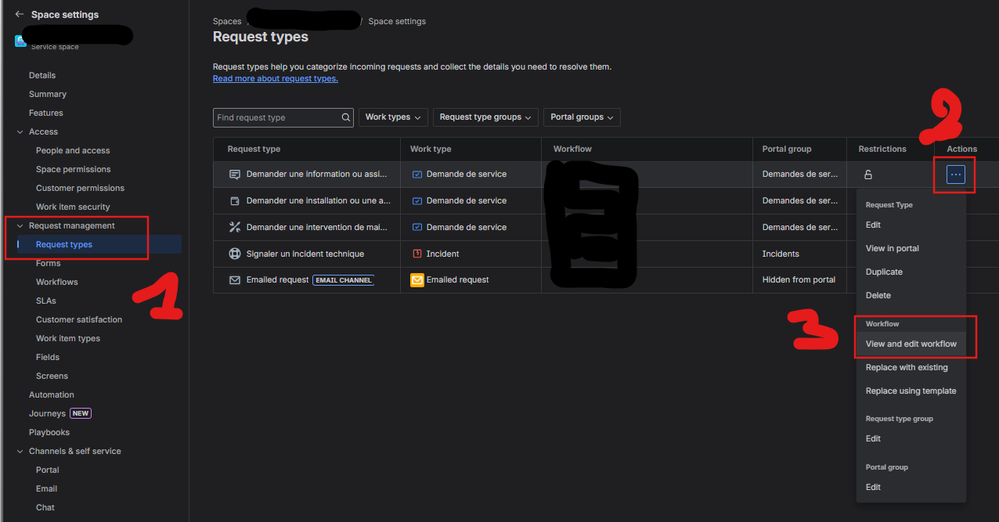Open Portal under Channels & self service
The height and width of the screenshot is (522, 999).
(x=47, y=470)
